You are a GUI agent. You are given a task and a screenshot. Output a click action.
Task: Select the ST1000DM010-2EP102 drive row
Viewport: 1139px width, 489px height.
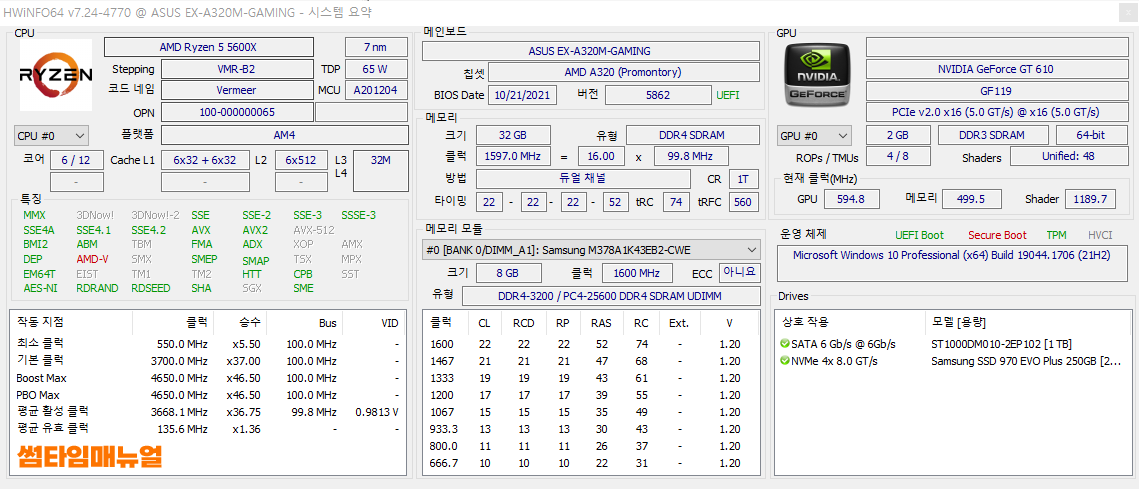coord(954,344)
